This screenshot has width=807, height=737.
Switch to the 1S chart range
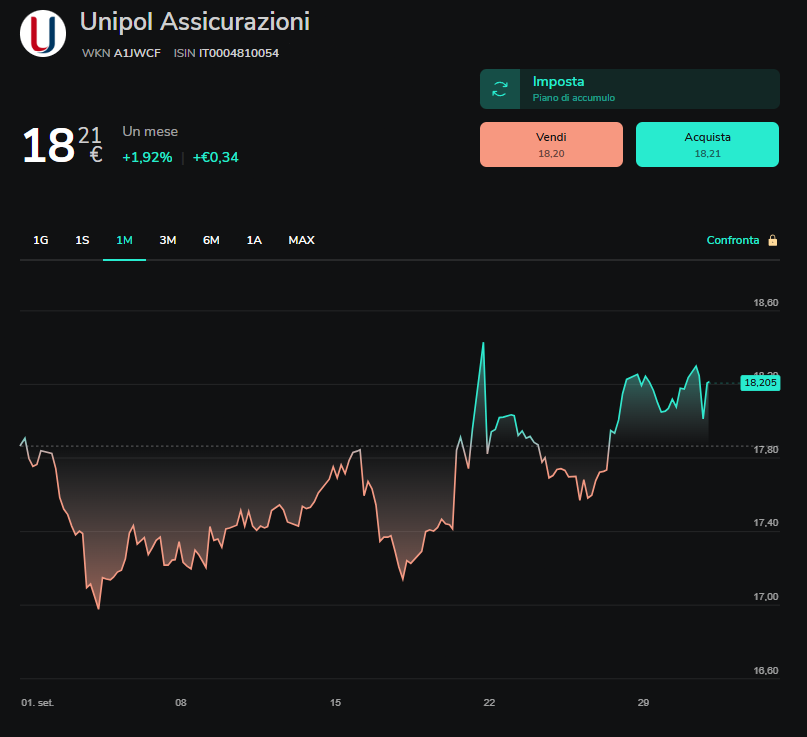click(x=82, y=240)
